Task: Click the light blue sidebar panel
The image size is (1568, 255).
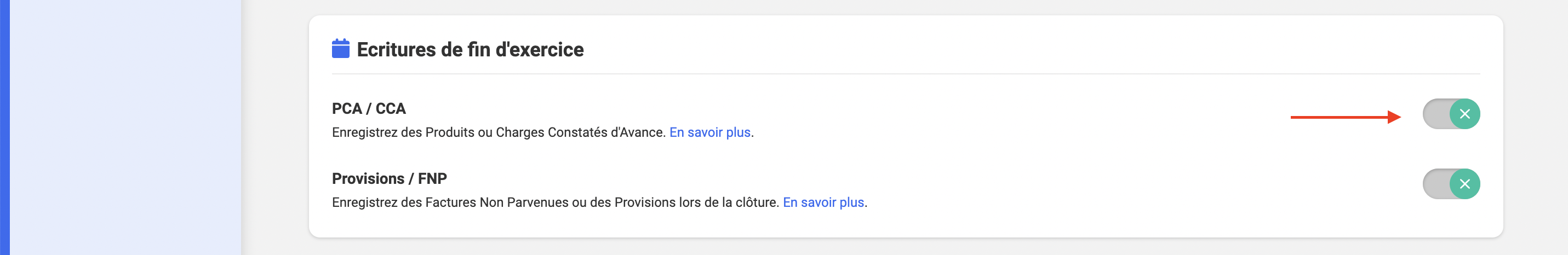Action: click(125, 128)
